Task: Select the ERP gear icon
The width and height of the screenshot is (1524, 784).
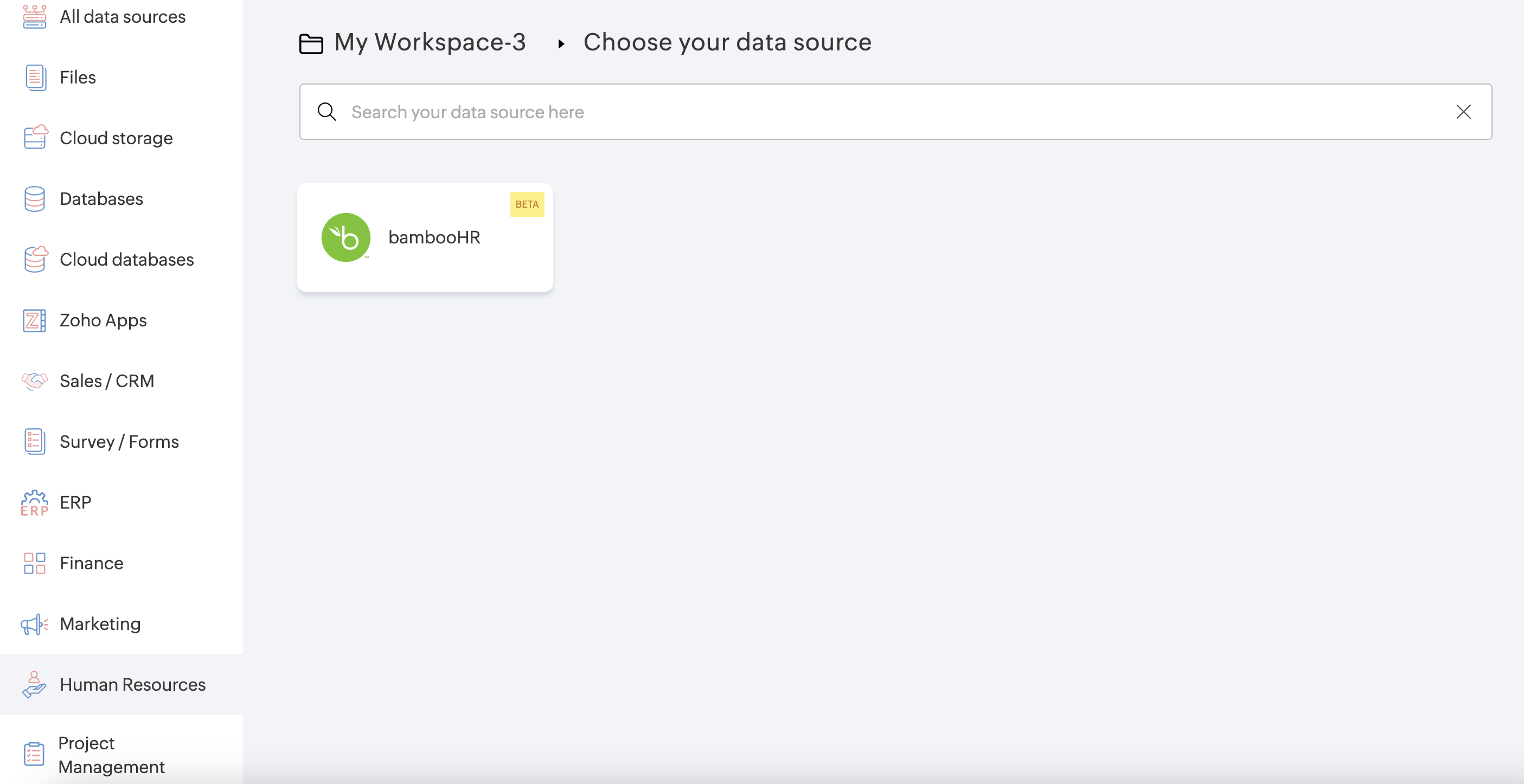Action: (34, 503)
